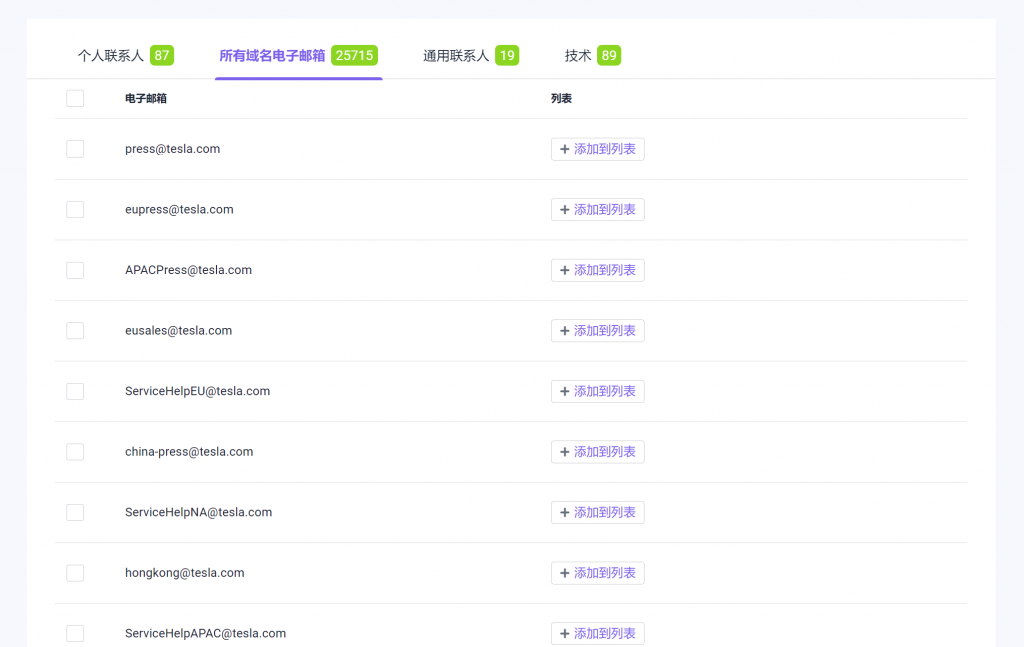1024x647 pixels.
Task: Click the email hongkong@tesla.com
Action: [x=184, y=573]
